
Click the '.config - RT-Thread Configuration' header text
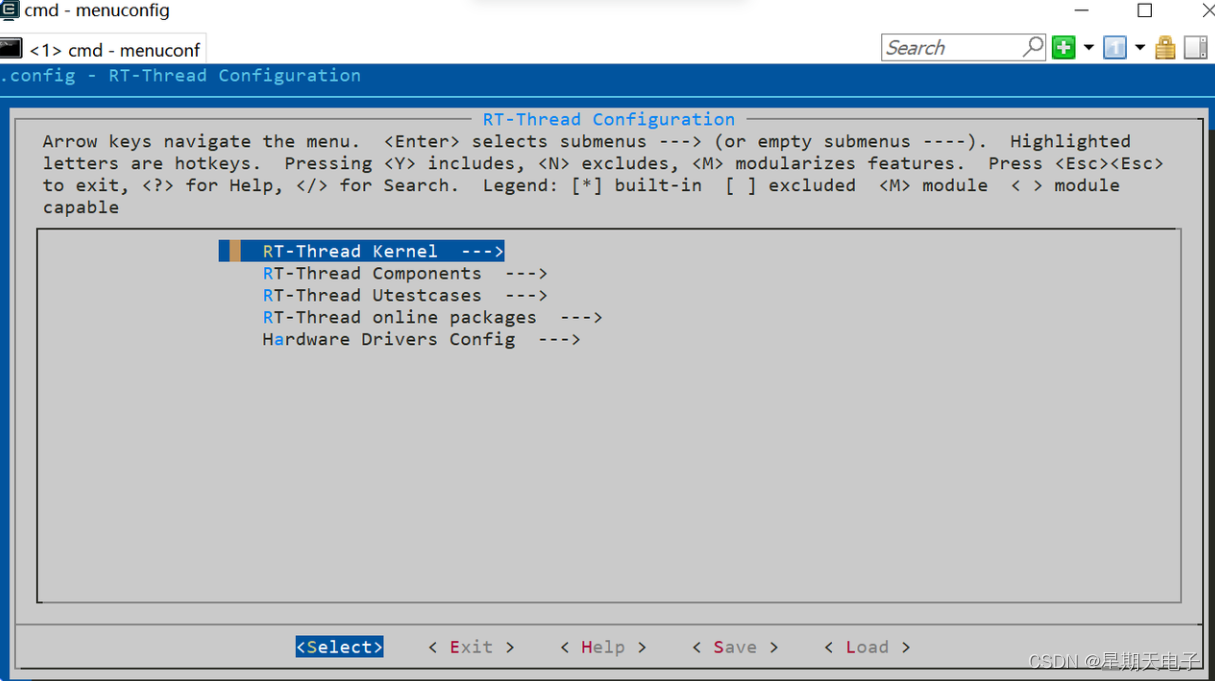pyautogui.click(x=181, y=76)
